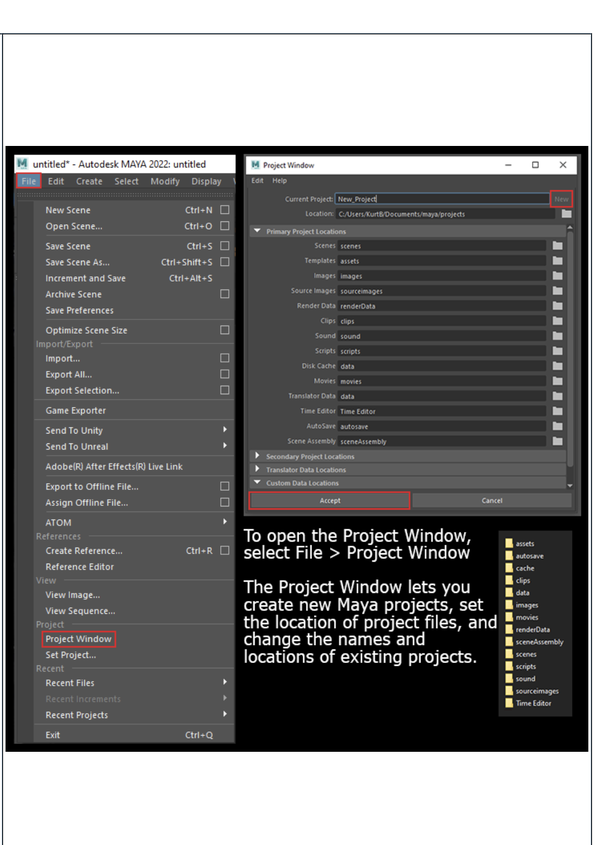Open Save Scene option box
The image size is (600, 845).
pos(225,246)
